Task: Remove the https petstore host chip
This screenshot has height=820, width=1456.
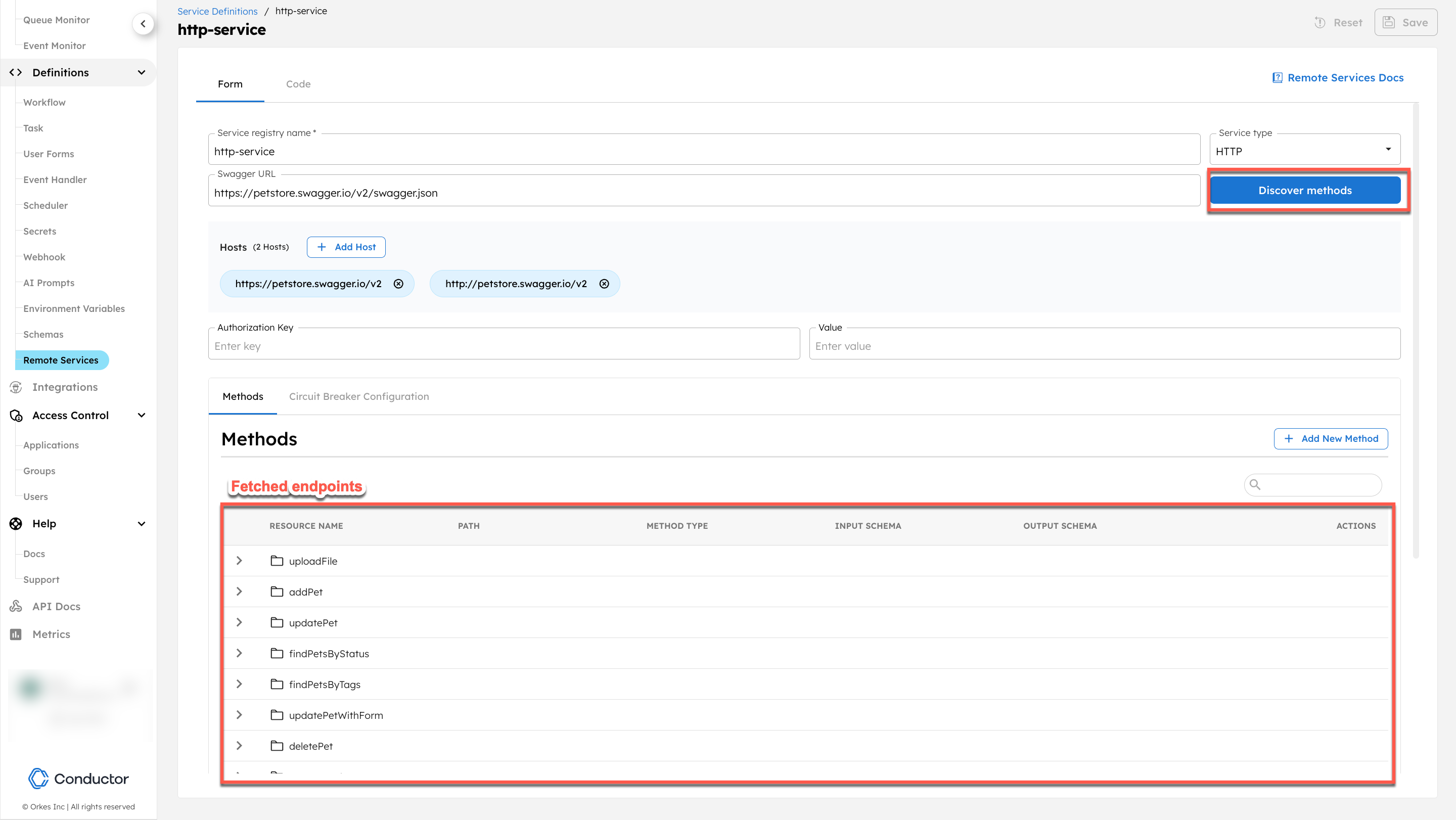Action: coord(398,284)
